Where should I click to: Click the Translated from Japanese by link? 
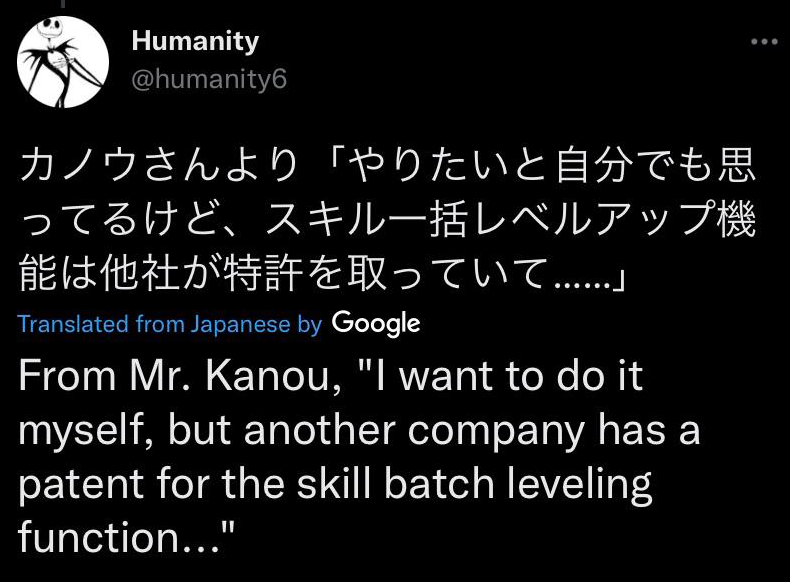coord(170,324)
